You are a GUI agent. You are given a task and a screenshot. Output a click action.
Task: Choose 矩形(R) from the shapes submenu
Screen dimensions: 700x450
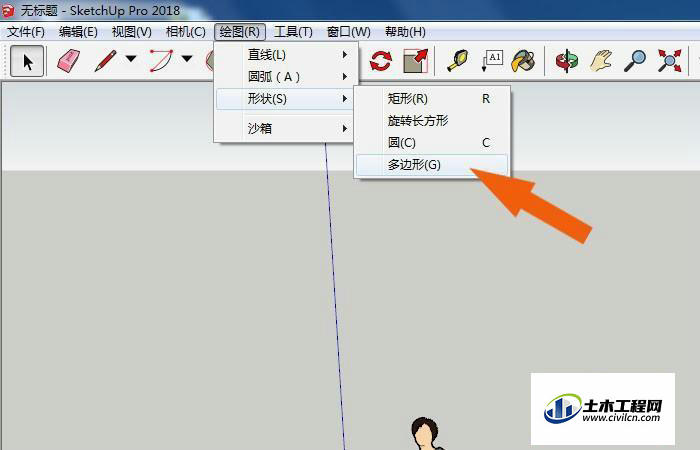point(432,99)
